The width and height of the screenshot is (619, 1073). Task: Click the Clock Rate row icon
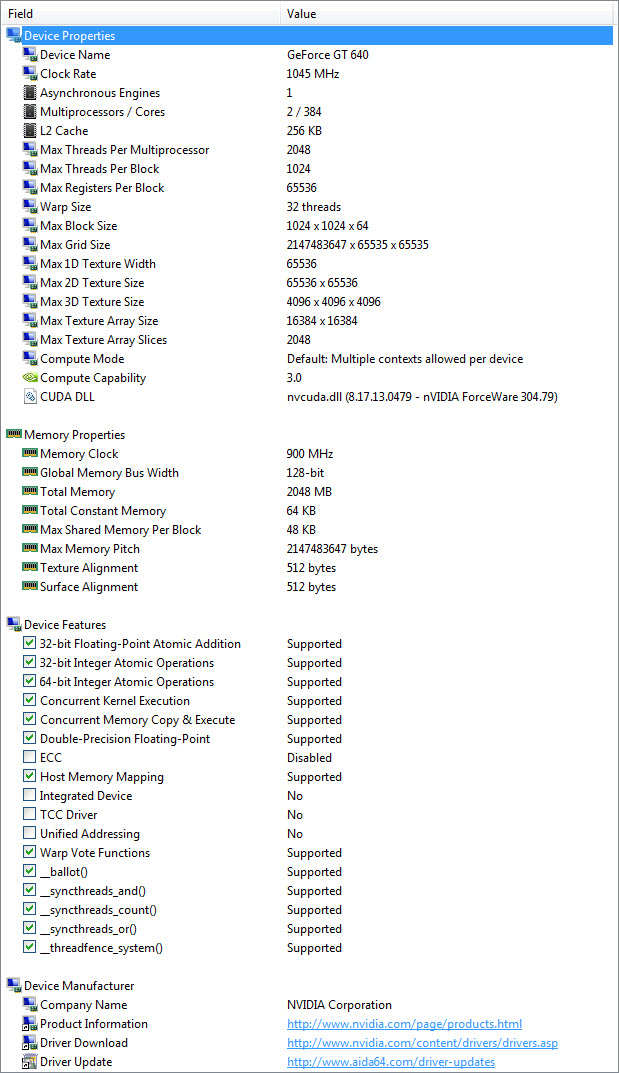coord(29,74)
